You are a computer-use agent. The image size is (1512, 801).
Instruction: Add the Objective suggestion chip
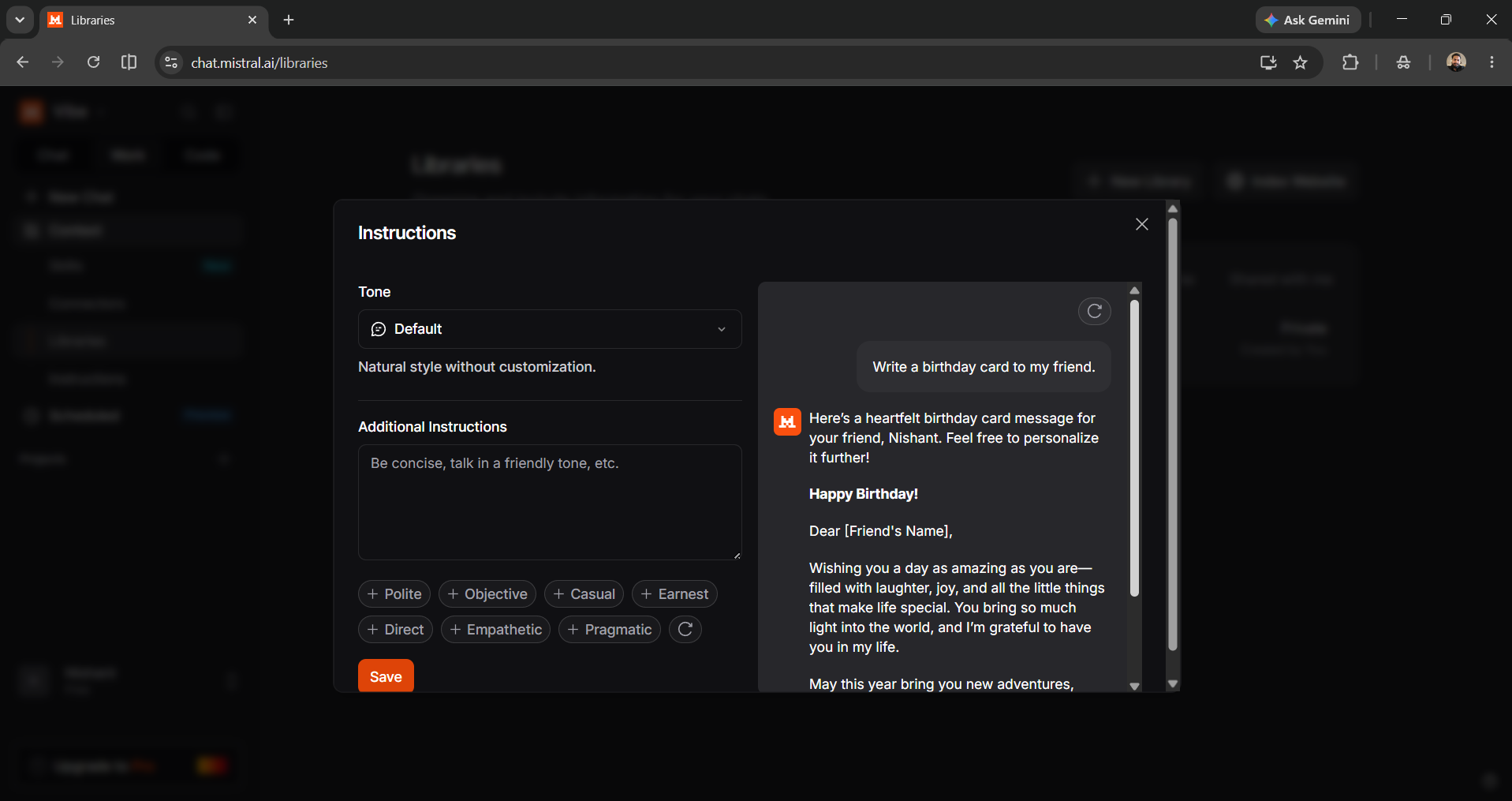pos(487,594)
